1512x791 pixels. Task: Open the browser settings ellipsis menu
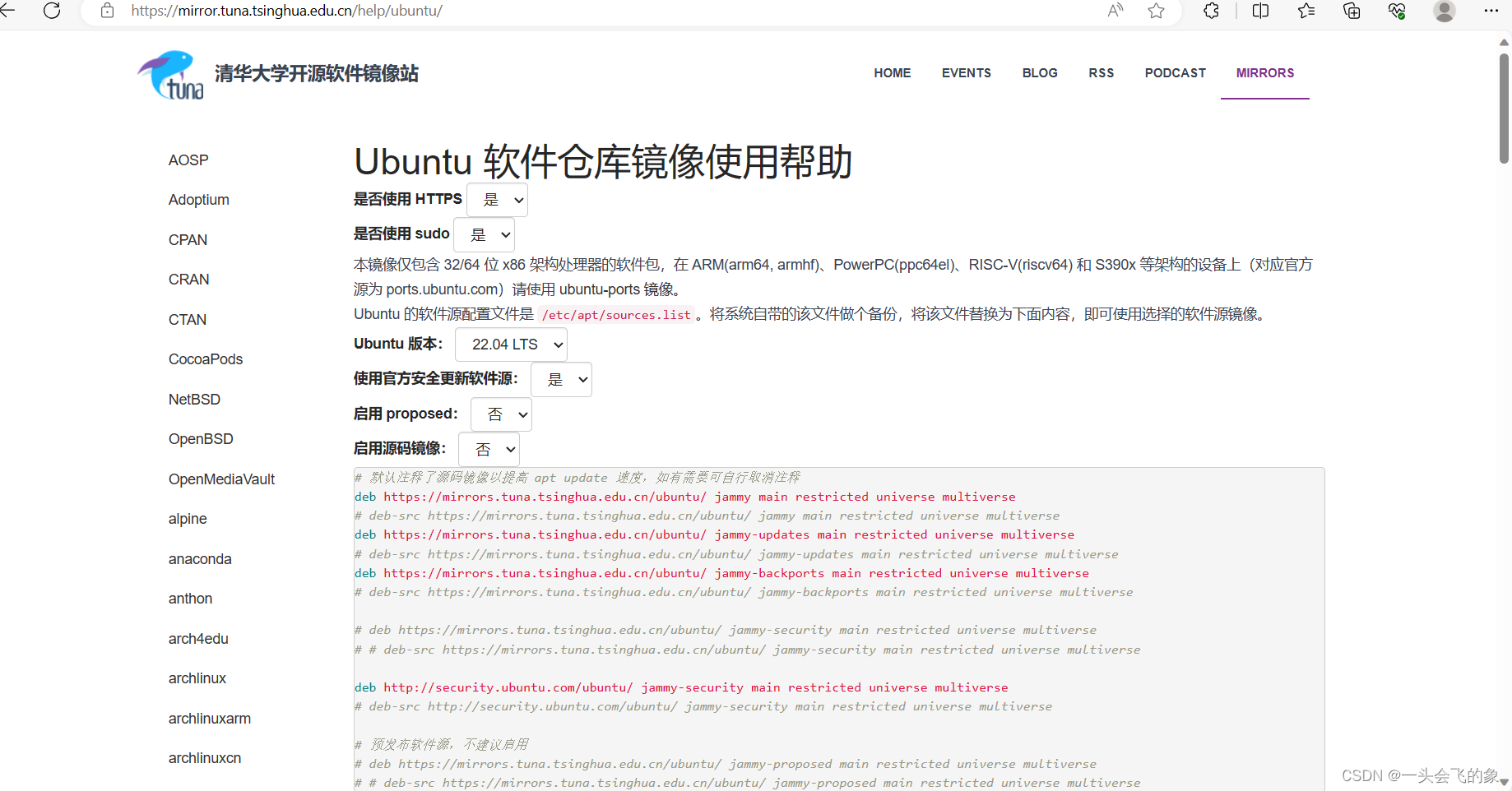tap(1492, 12)
